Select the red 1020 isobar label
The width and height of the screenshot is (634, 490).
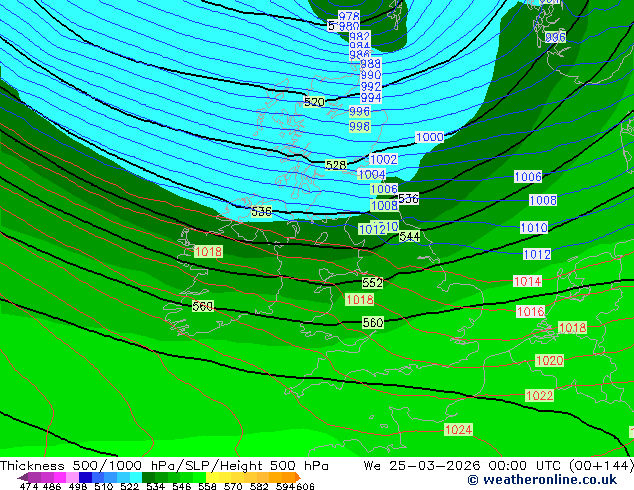pos(549,360)
